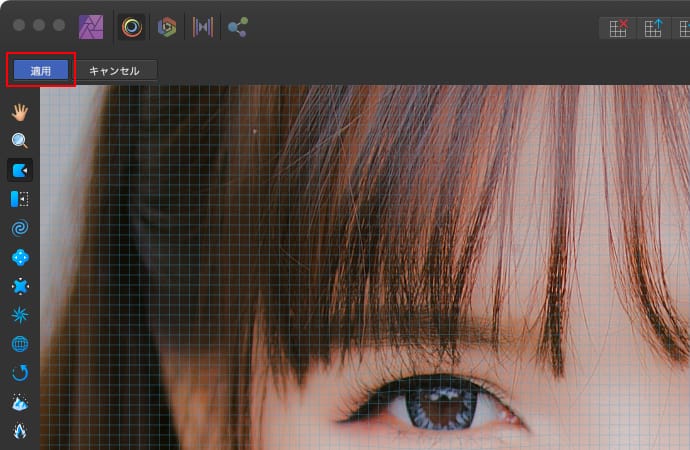The width and height of the screenshot is (690, 450).
Task: Select the Liquify Push Forward tool
Action: (x=20, y=170)
